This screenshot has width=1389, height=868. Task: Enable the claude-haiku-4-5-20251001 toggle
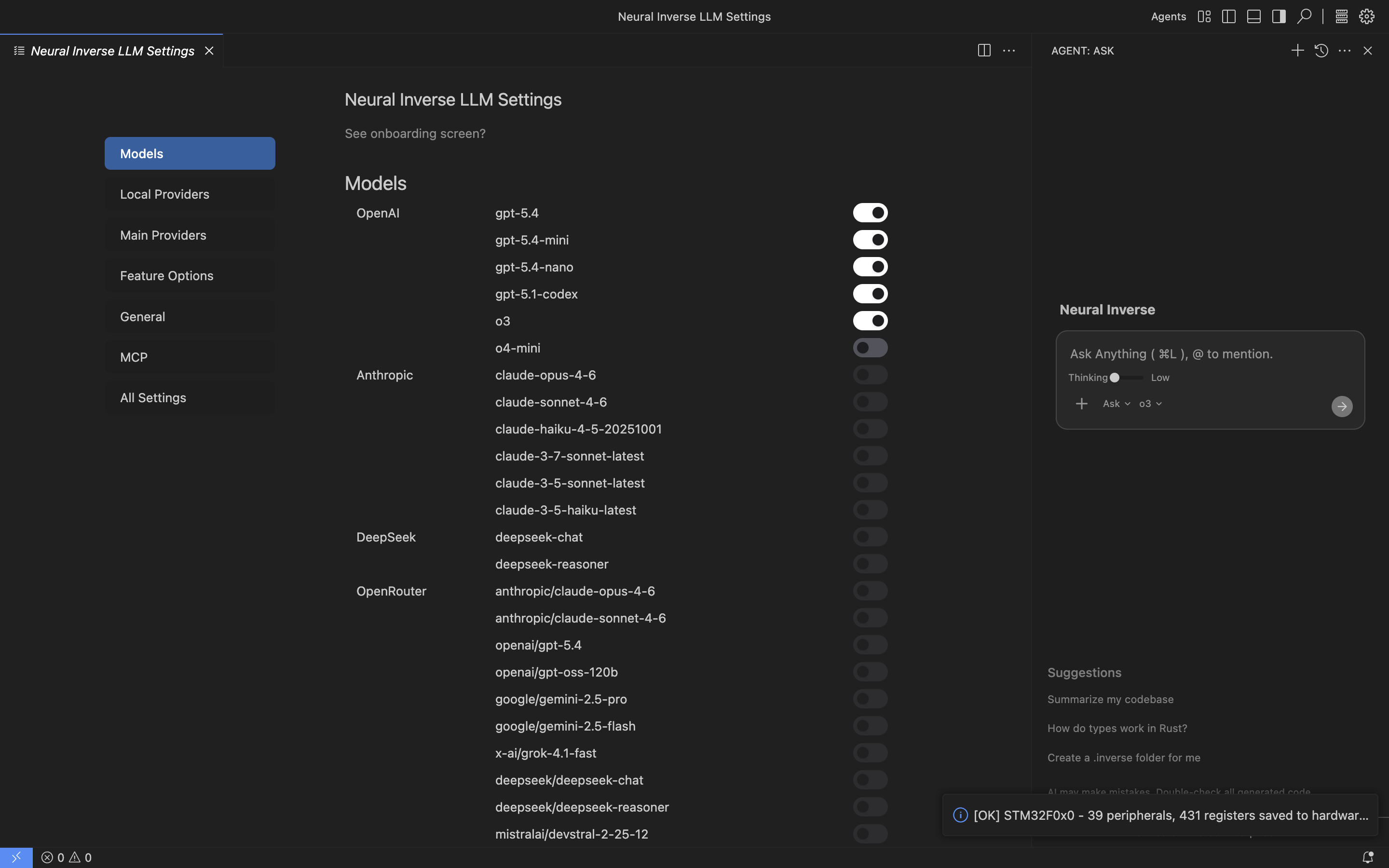(x=870, y=429)
